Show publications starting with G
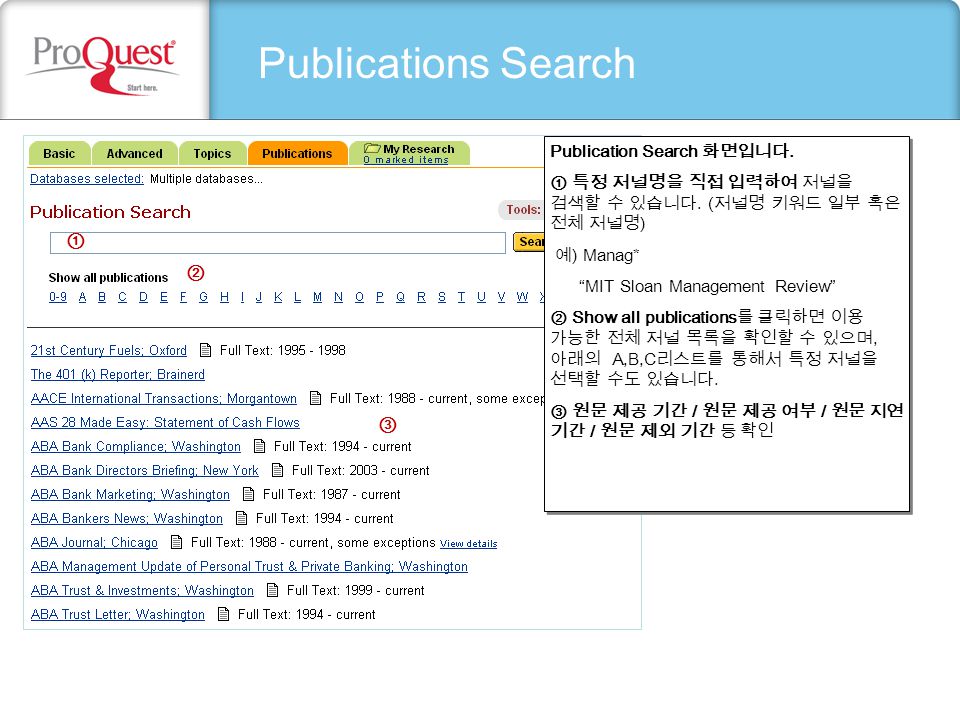960x720 pixels. (x=203, y=297)
